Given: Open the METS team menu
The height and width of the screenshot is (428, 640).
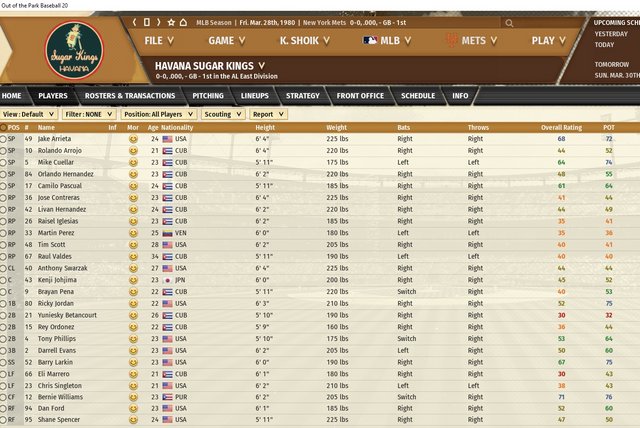Looking at the screenshot, I should tap(472, 40).
